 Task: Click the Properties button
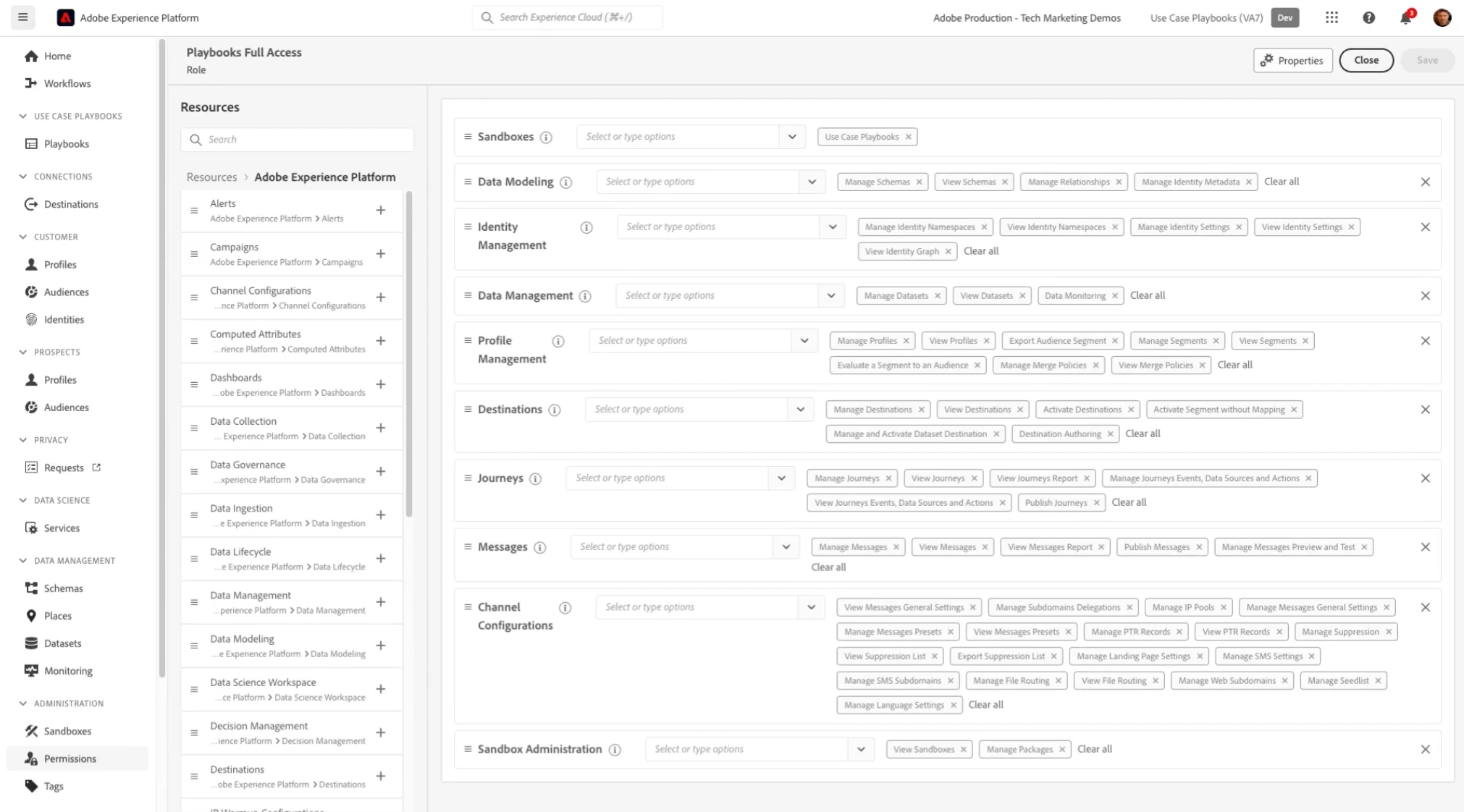pos(1292,61)
